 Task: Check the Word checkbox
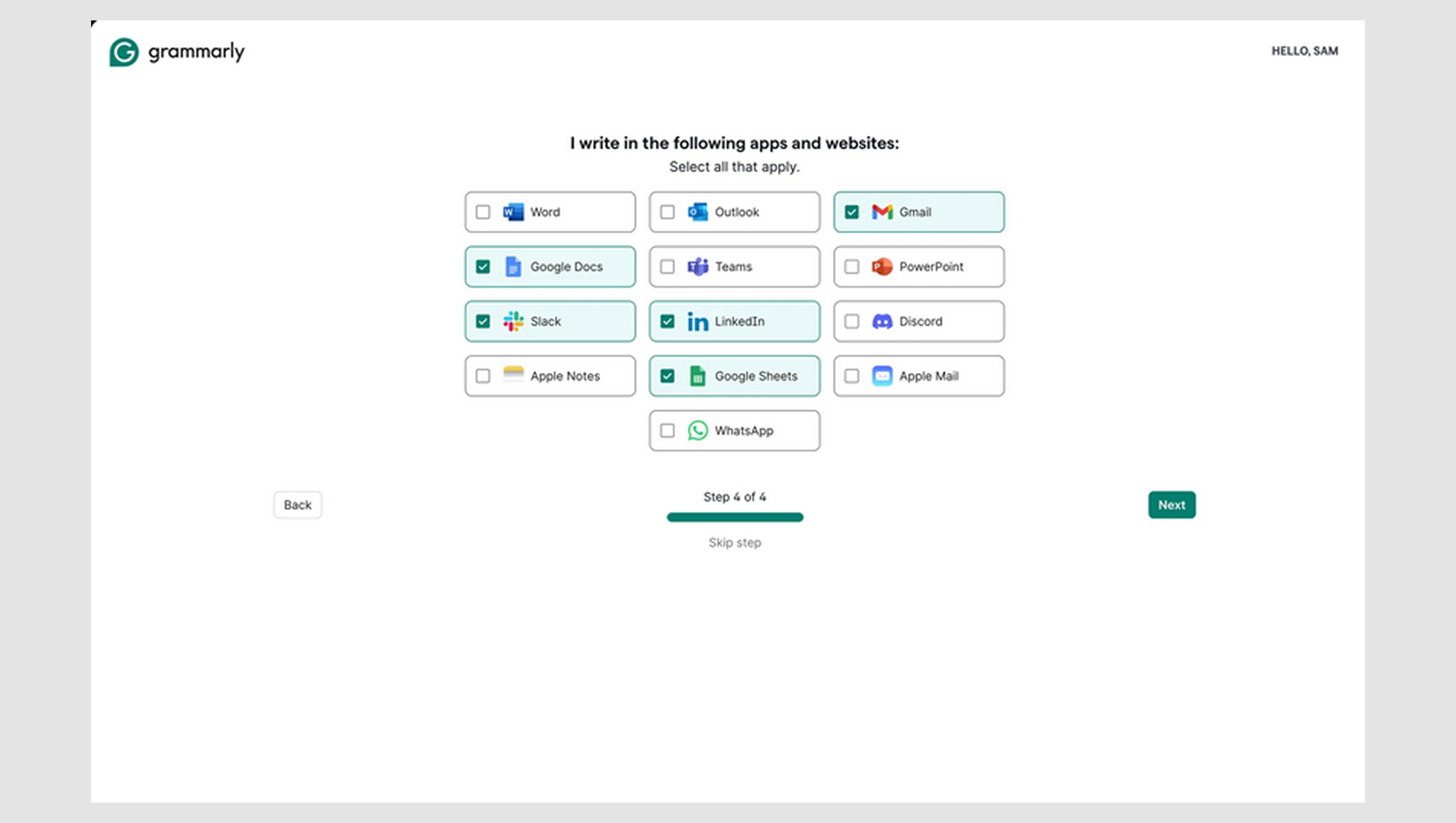483,212
